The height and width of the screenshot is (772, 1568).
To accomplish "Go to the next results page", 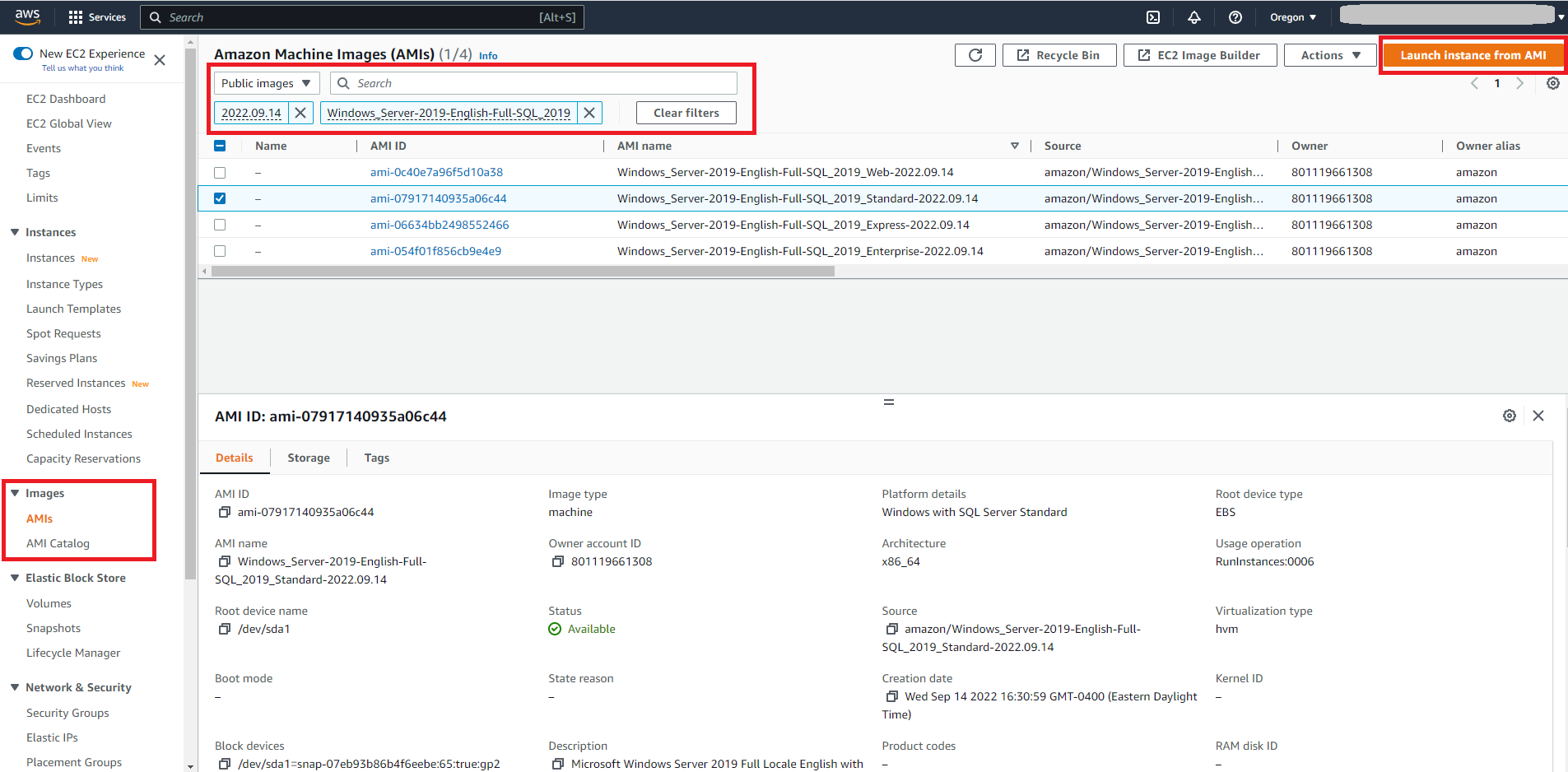I will (1520, 83).
